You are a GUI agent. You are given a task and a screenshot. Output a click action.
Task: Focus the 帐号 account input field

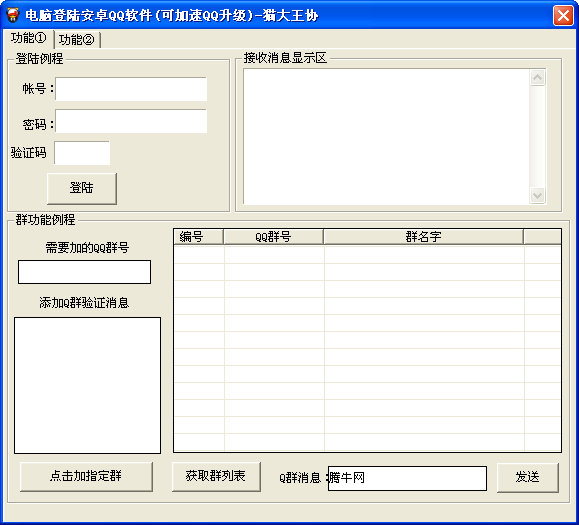(x=131, y=89)
